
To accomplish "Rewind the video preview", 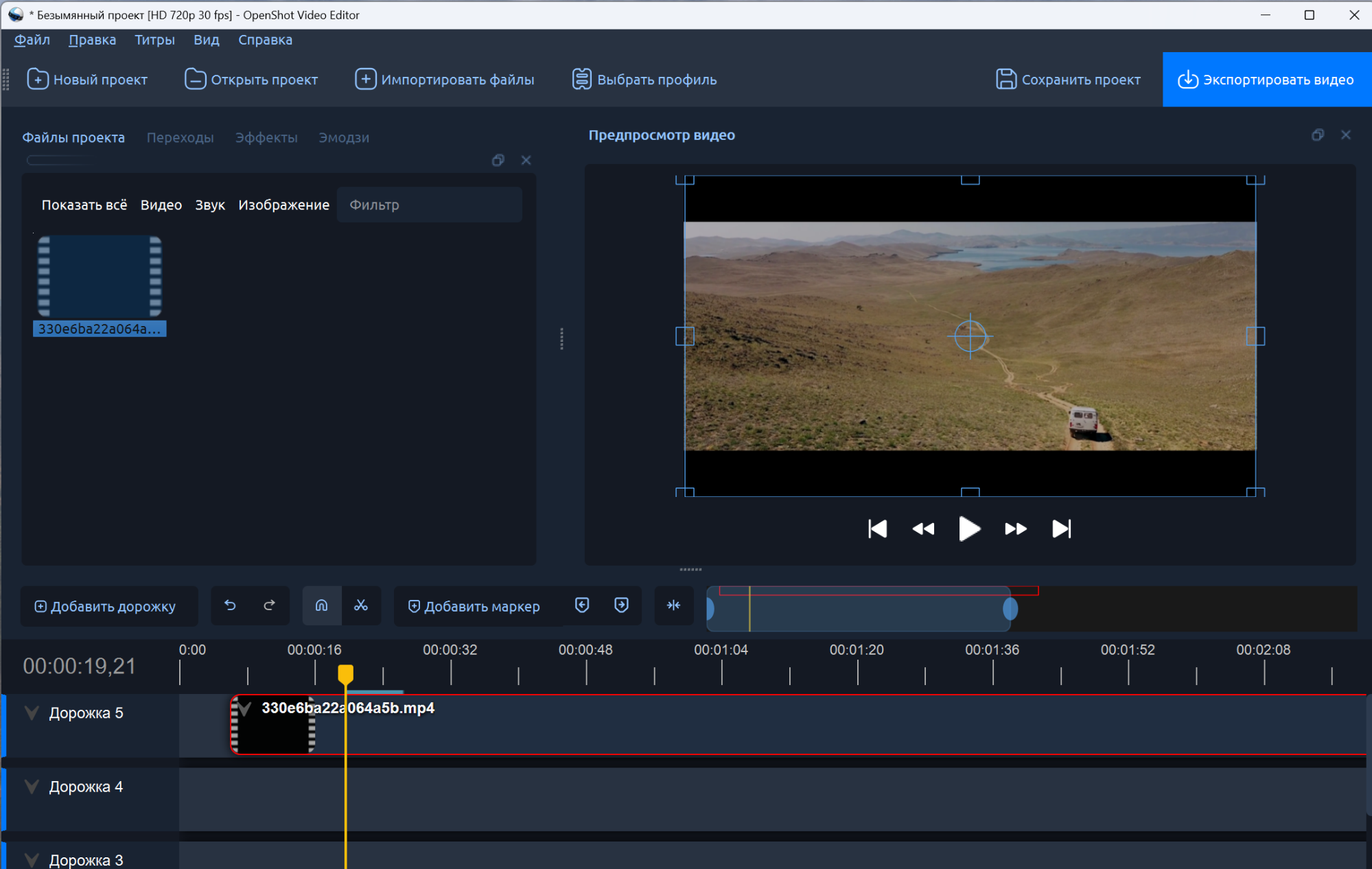I will [923, 529].
